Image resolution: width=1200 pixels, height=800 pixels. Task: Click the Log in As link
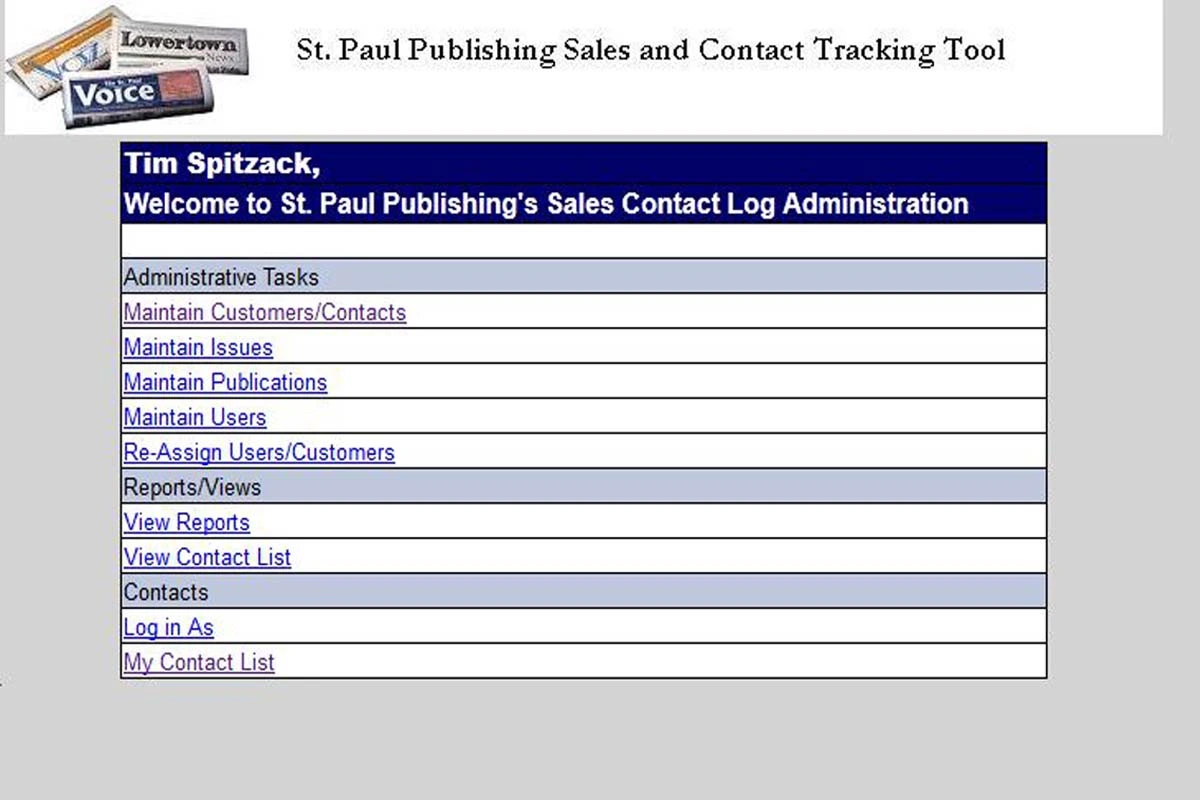click(168, 627)
